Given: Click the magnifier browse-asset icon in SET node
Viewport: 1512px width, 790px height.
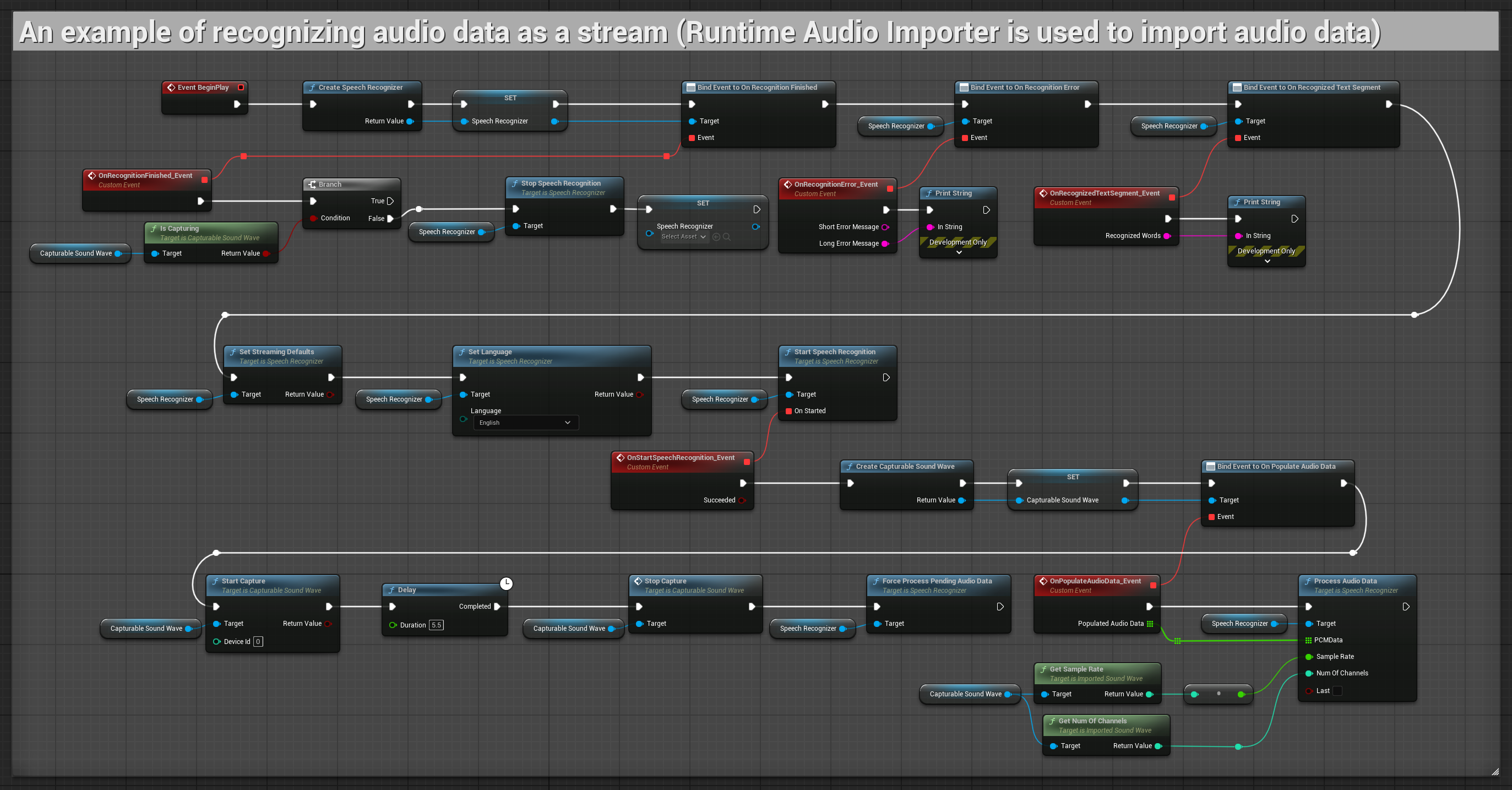Looking at the screenshot, I should point(727,237).
